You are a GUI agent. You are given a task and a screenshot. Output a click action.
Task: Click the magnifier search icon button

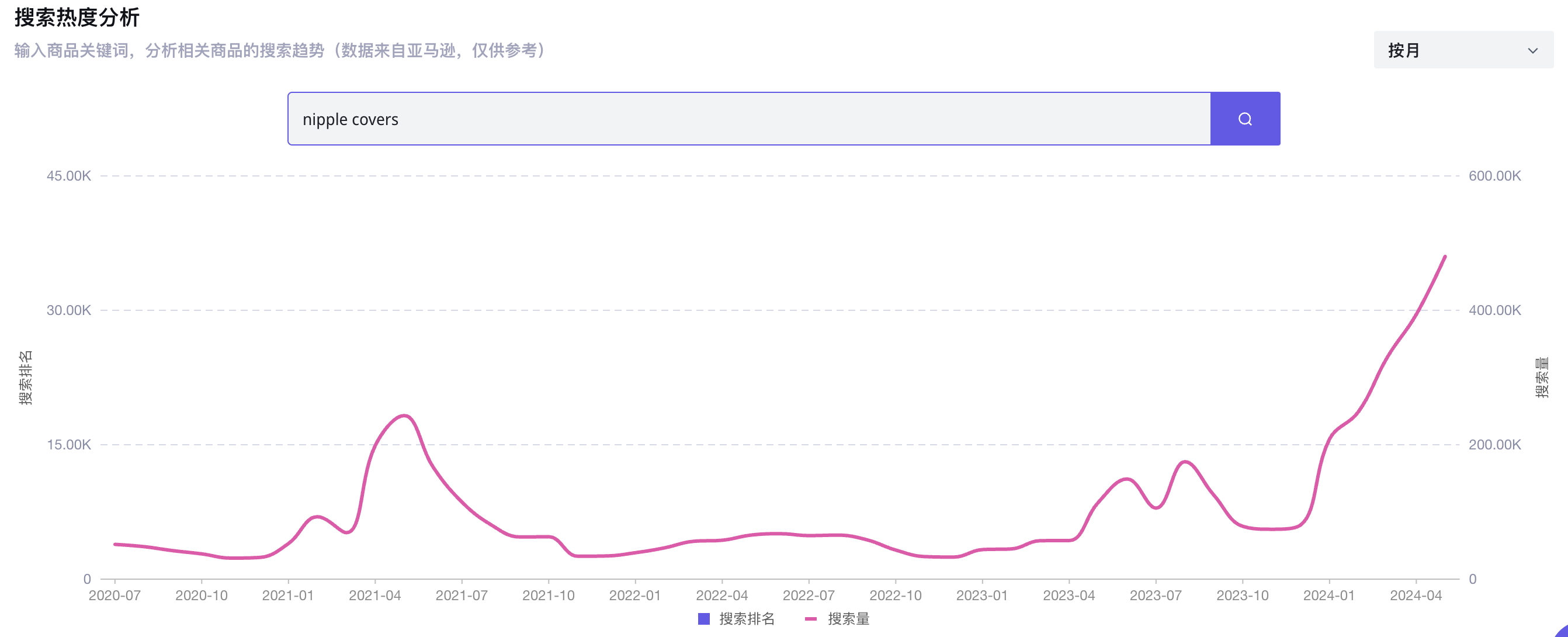pyautogui.click(x=1245, y=119)
